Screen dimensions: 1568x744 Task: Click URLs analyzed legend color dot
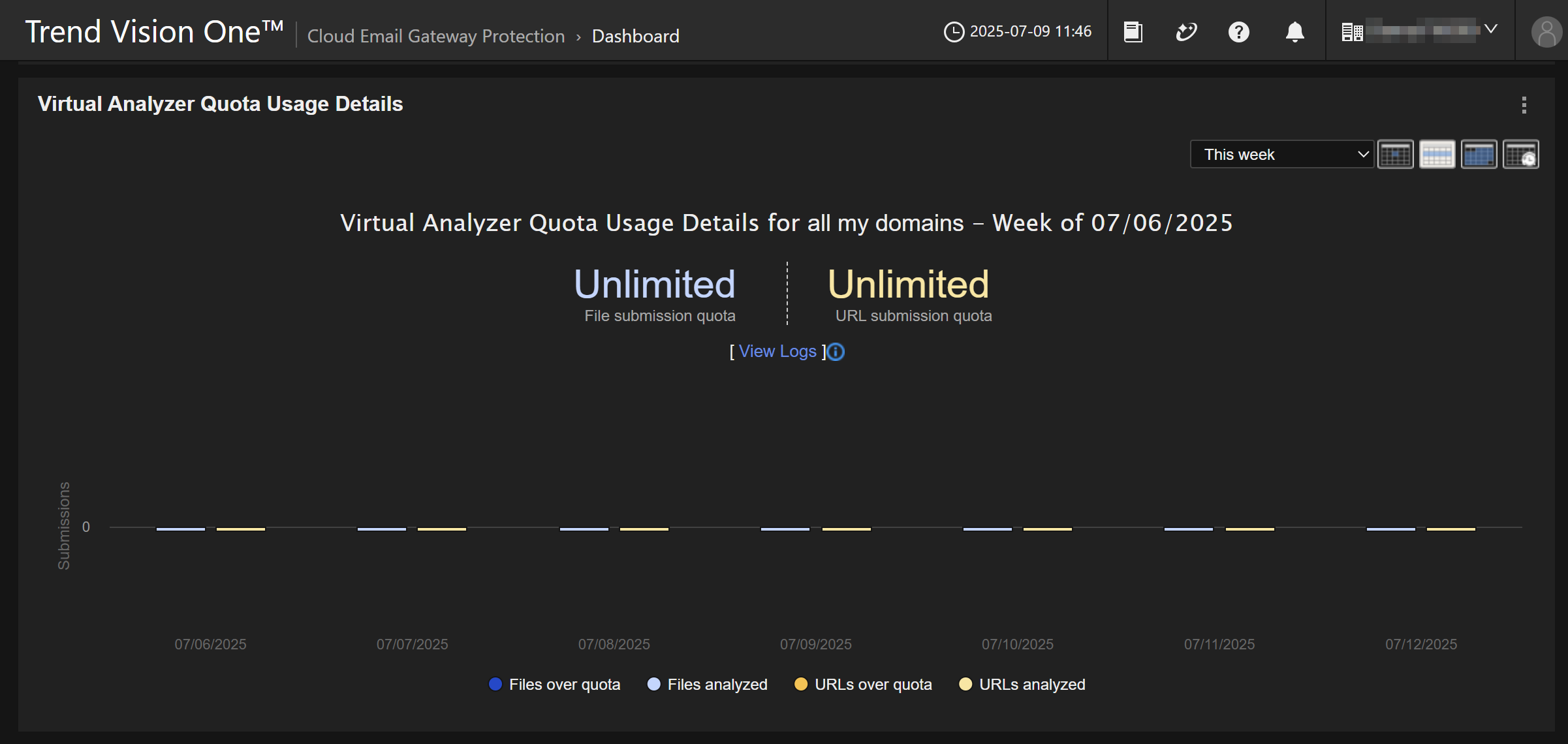[965, 684]
